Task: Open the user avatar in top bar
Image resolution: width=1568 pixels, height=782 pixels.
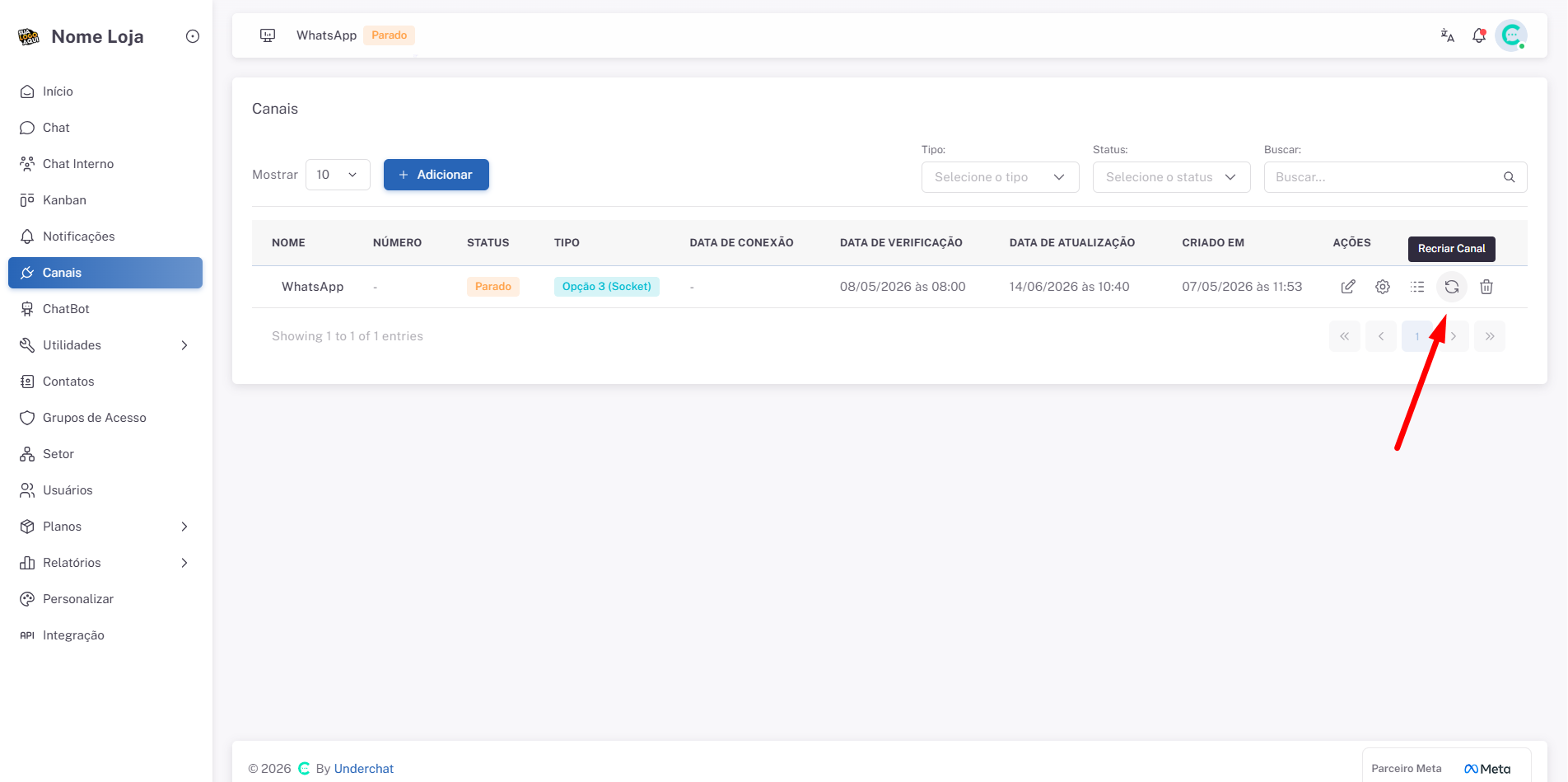Action: click(x=1511, y=35)
